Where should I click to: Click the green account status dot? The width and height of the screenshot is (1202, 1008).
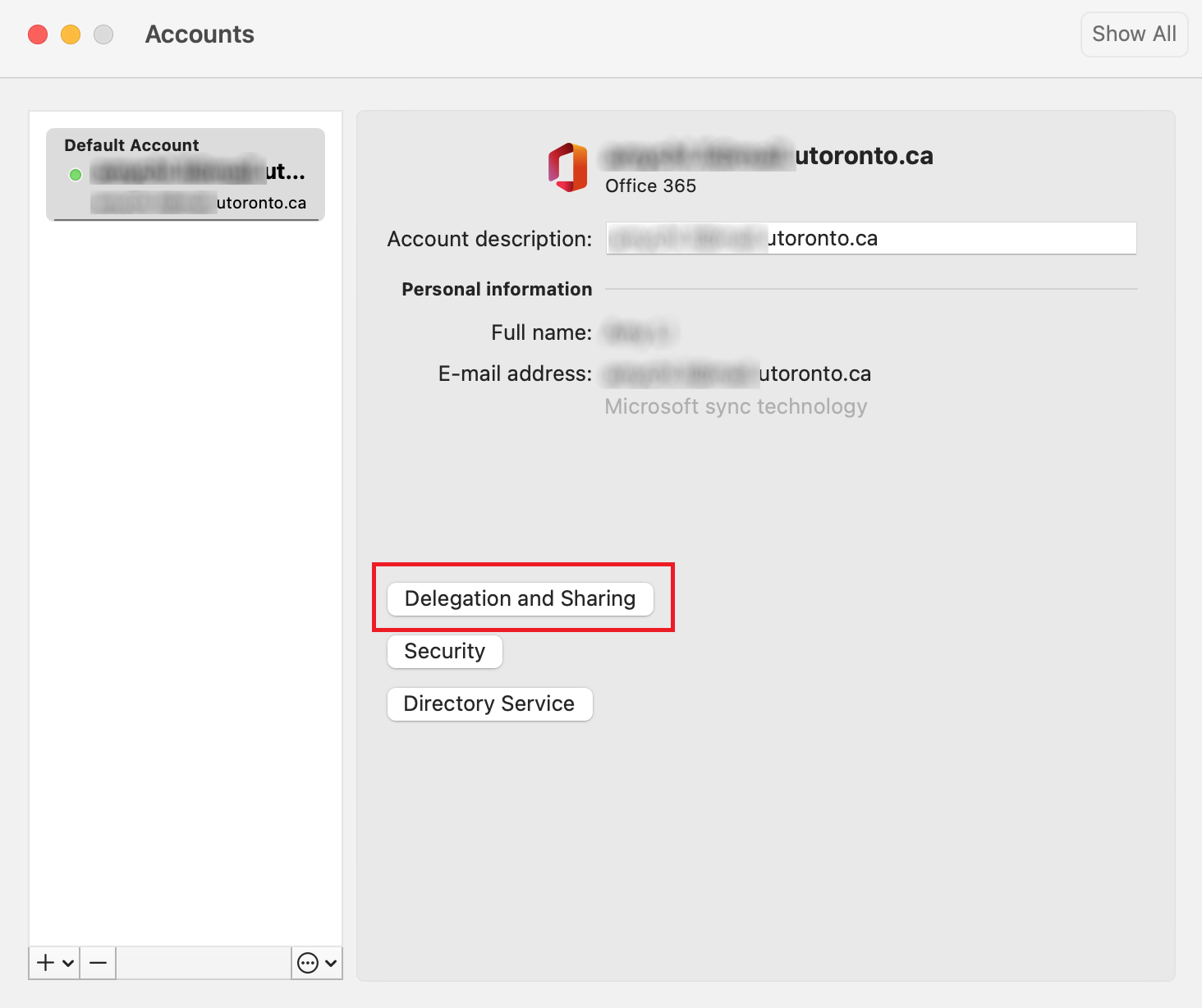pos(76,175)
